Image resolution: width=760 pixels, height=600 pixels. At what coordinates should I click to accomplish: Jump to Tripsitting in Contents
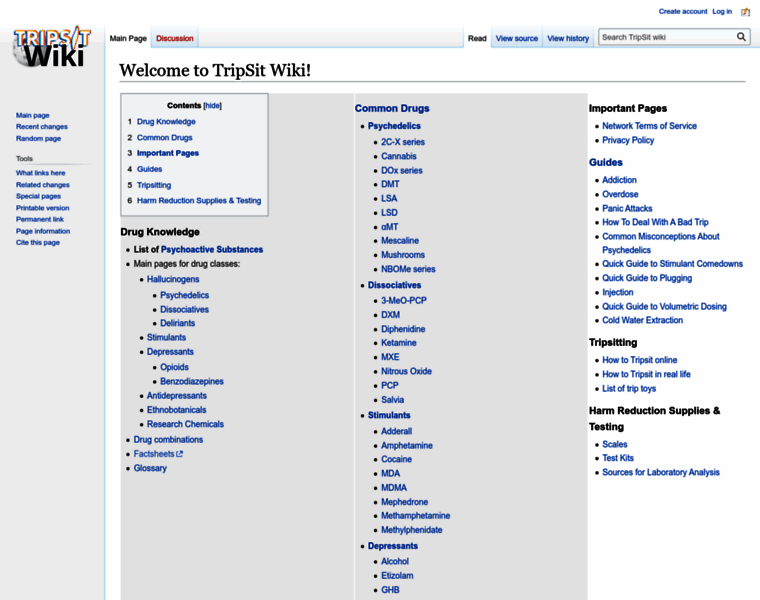[x=154, y=185]
